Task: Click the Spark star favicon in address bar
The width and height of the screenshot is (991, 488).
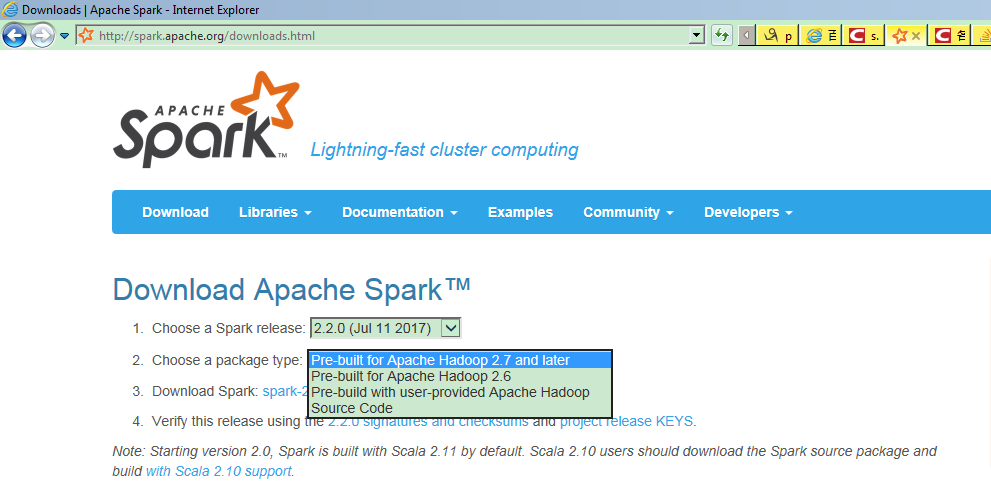Action: (86, 35)
